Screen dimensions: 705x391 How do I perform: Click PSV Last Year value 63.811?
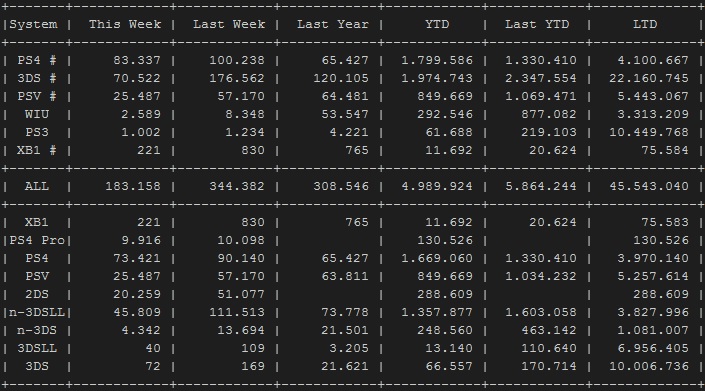pyautogui.click(x=345, y=276)
